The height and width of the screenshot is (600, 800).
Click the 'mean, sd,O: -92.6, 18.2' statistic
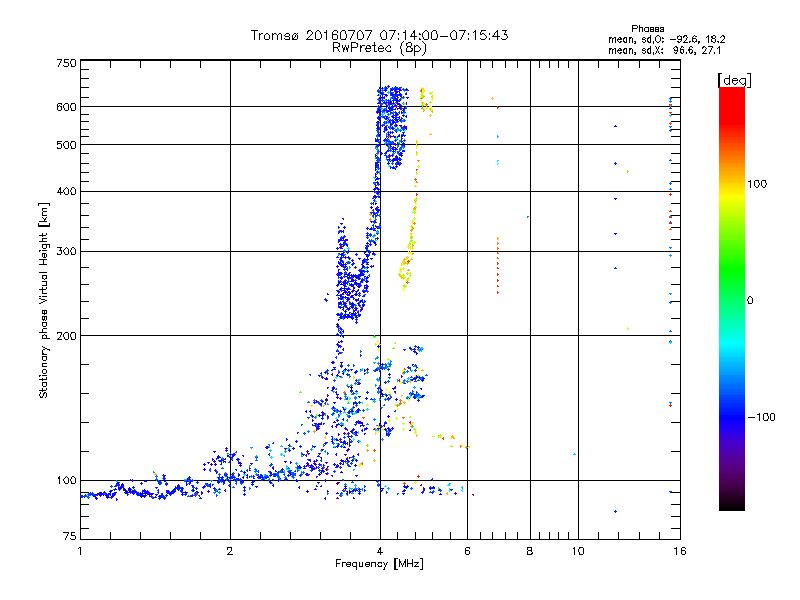[666, 39]
